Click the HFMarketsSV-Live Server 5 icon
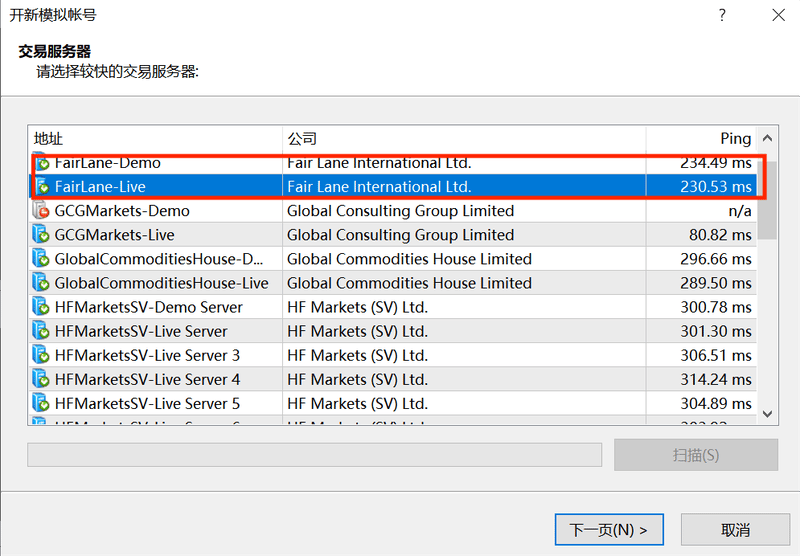Image resolution: width=800 pixels, height=556 pixels. tap(41, 403)
